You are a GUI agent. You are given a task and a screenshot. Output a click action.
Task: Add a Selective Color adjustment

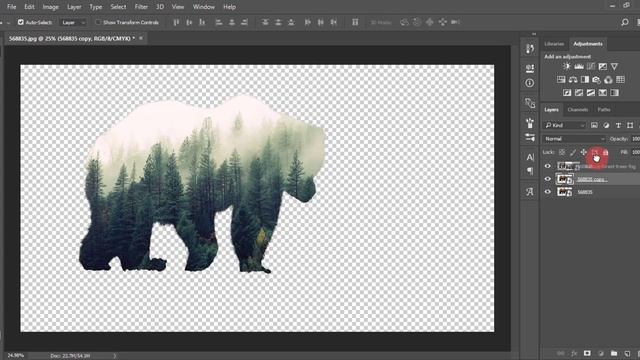602,93
